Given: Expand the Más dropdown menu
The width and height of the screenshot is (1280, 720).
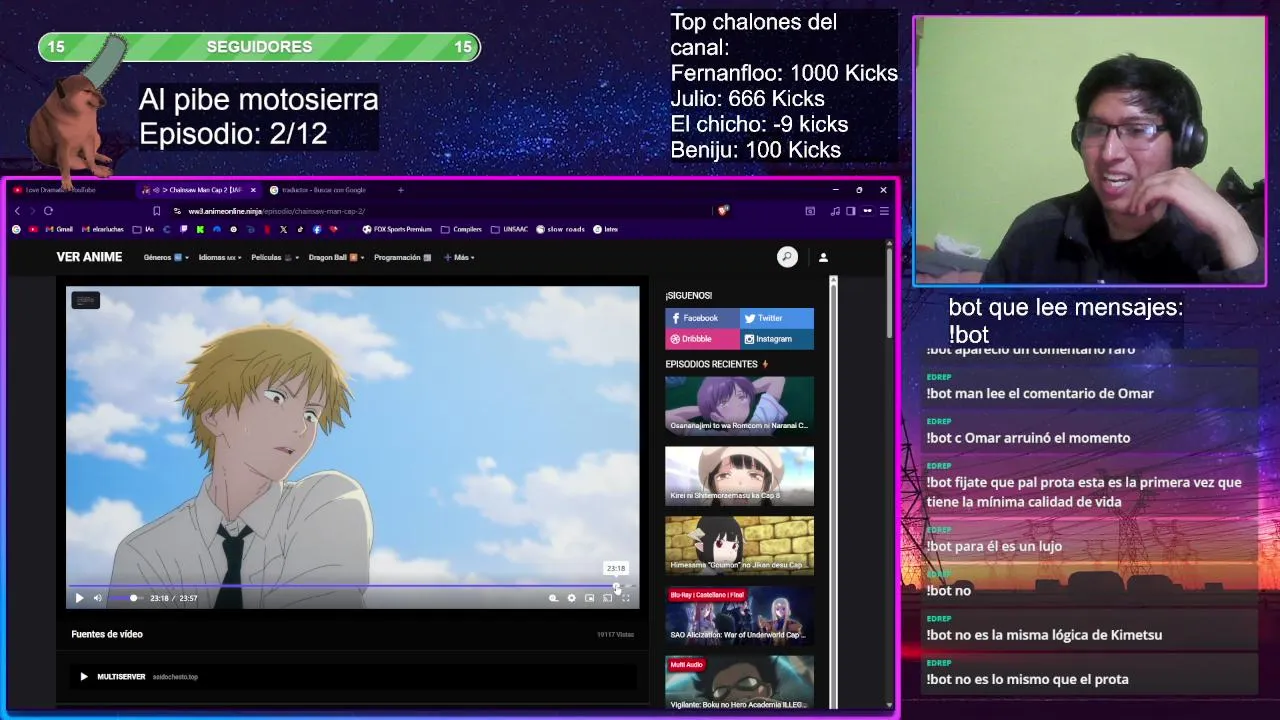Looking at the screenshot, I should (459, 257).
